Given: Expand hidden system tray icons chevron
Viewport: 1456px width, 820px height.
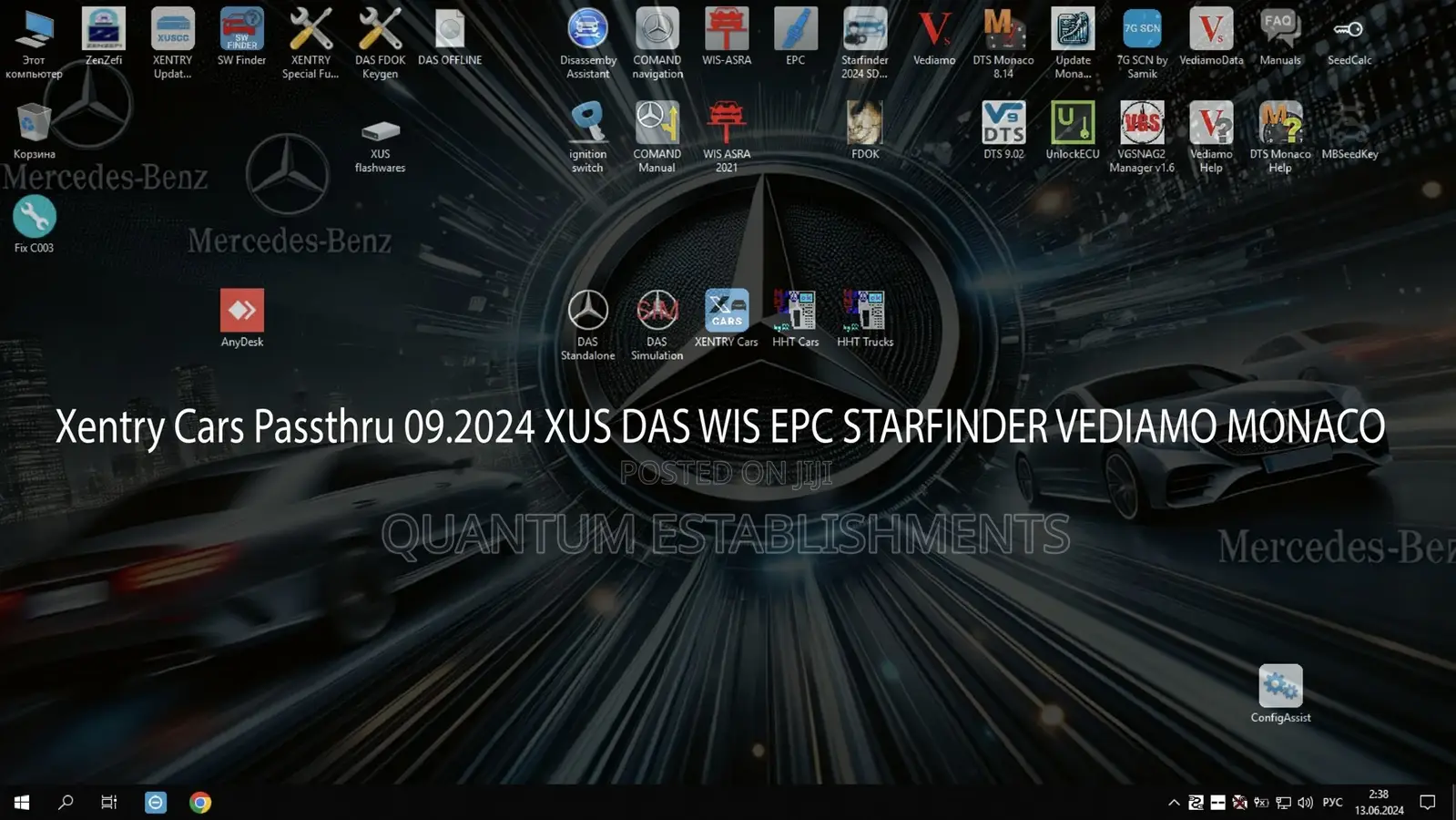Looking at the screenshot, I should pyautogui.click(x=1174, y=803).
